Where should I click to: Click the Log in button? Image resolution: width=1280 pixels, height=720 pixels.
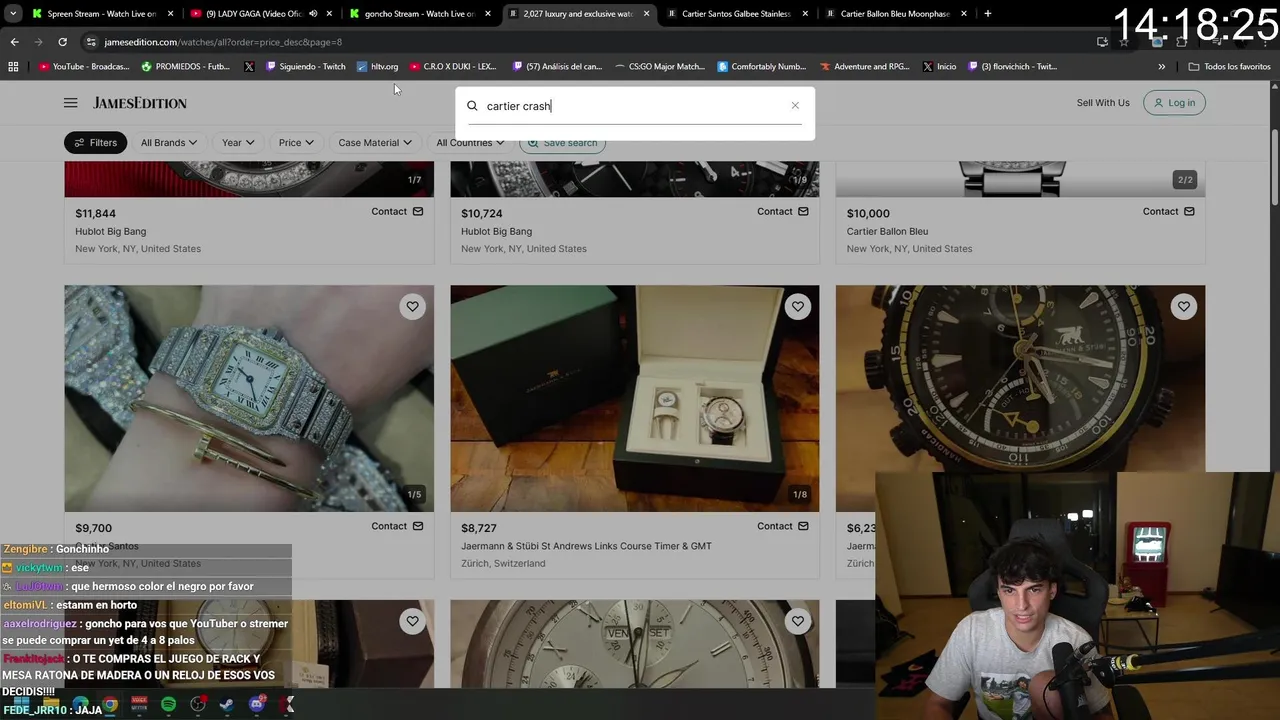click(1174, 103)
